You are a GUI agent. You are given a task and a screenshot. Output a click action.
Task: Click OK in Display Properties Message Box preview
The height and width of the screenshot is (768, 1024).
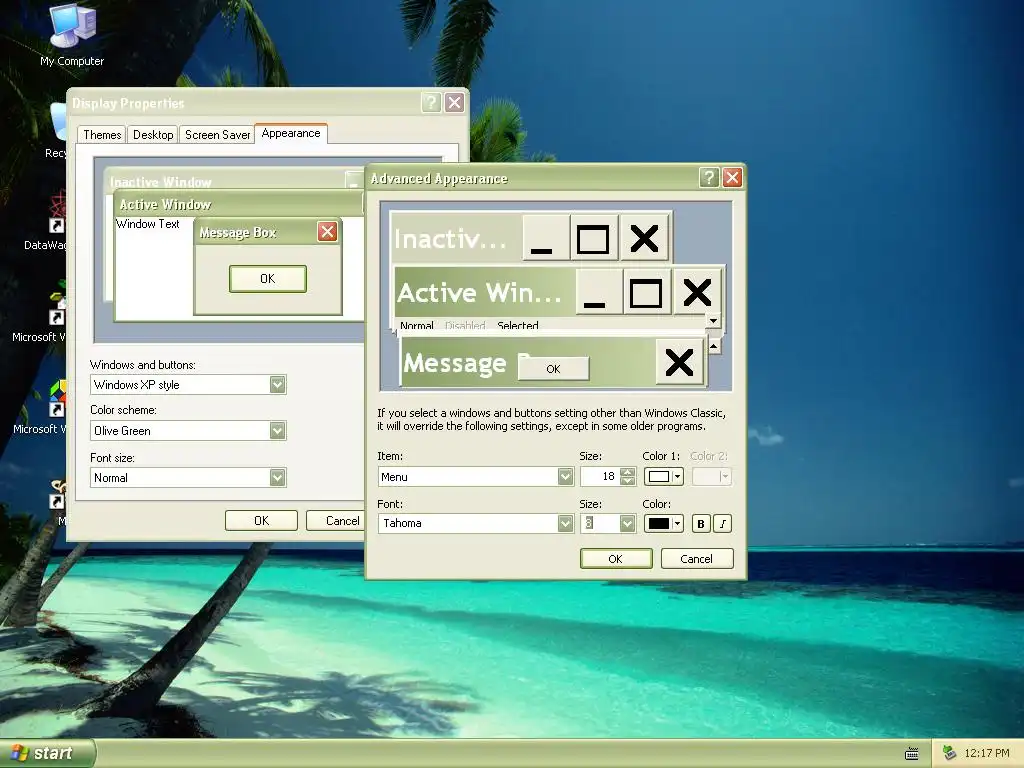268,279
